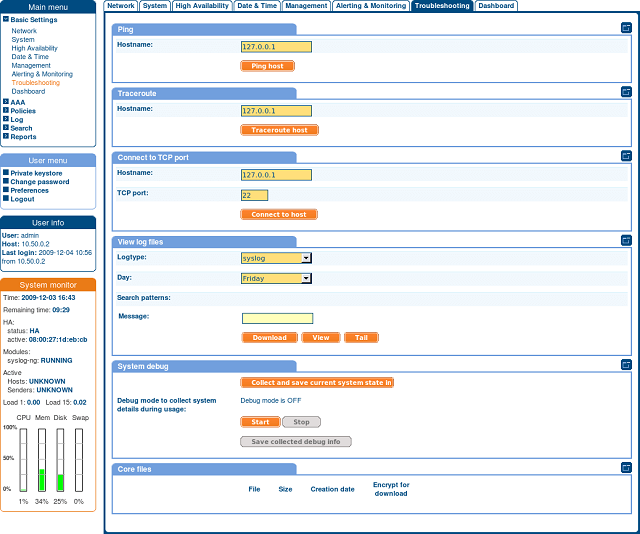The width and height of the screenshot is (640, 534).
Task: Collapse the Connect to TCP port panel icon
Action: point(626,156)
